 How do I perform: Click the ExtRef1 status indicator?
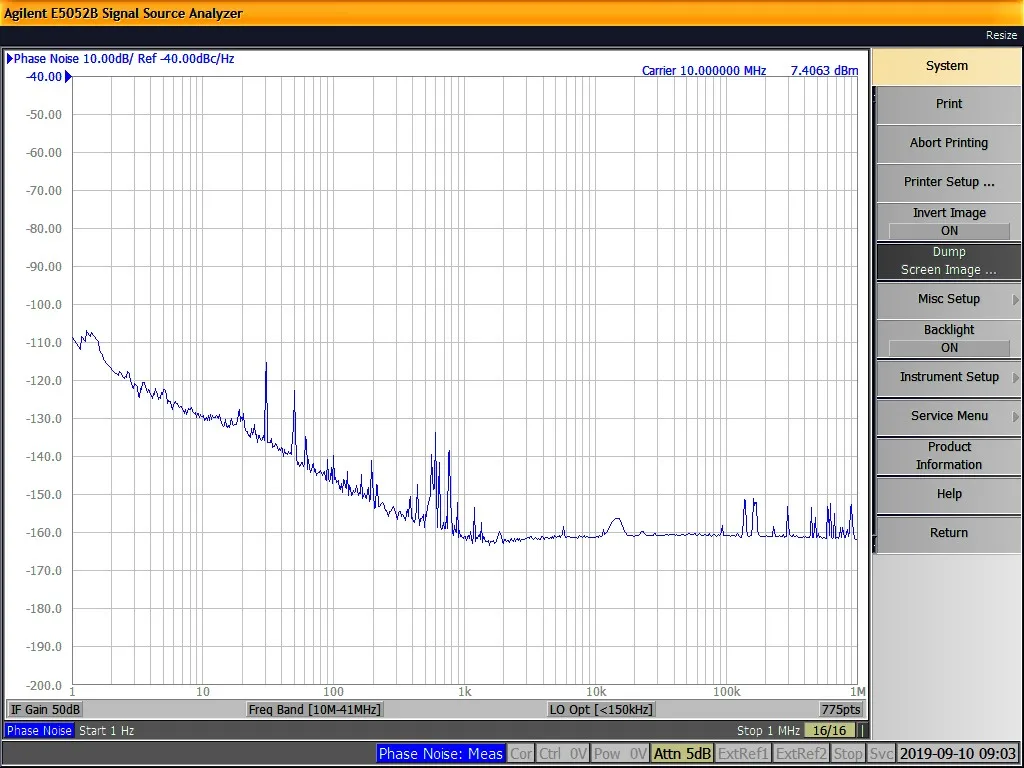click(743, 754)
